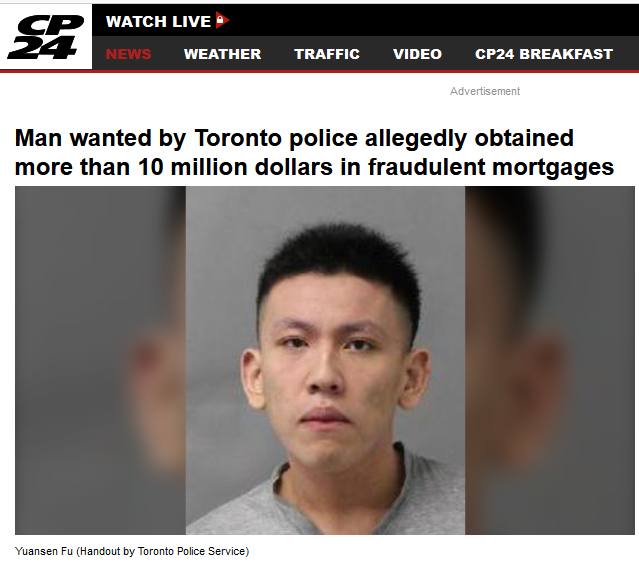Click the blurred left panel of the photo
The height and width of the screenshot is (570, 639).
(101, 360)
